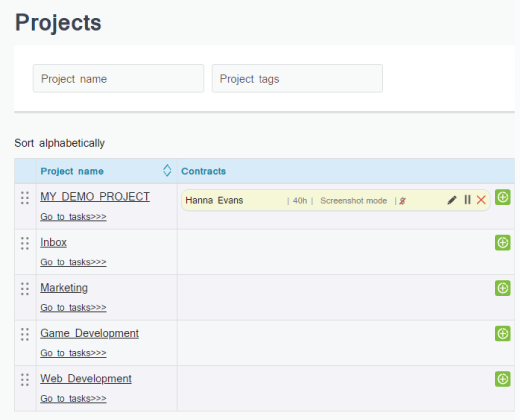520x420 pixels.
Task: Go to tasks for MY DEMO PROJECT
Action: [x=73, y=217]
